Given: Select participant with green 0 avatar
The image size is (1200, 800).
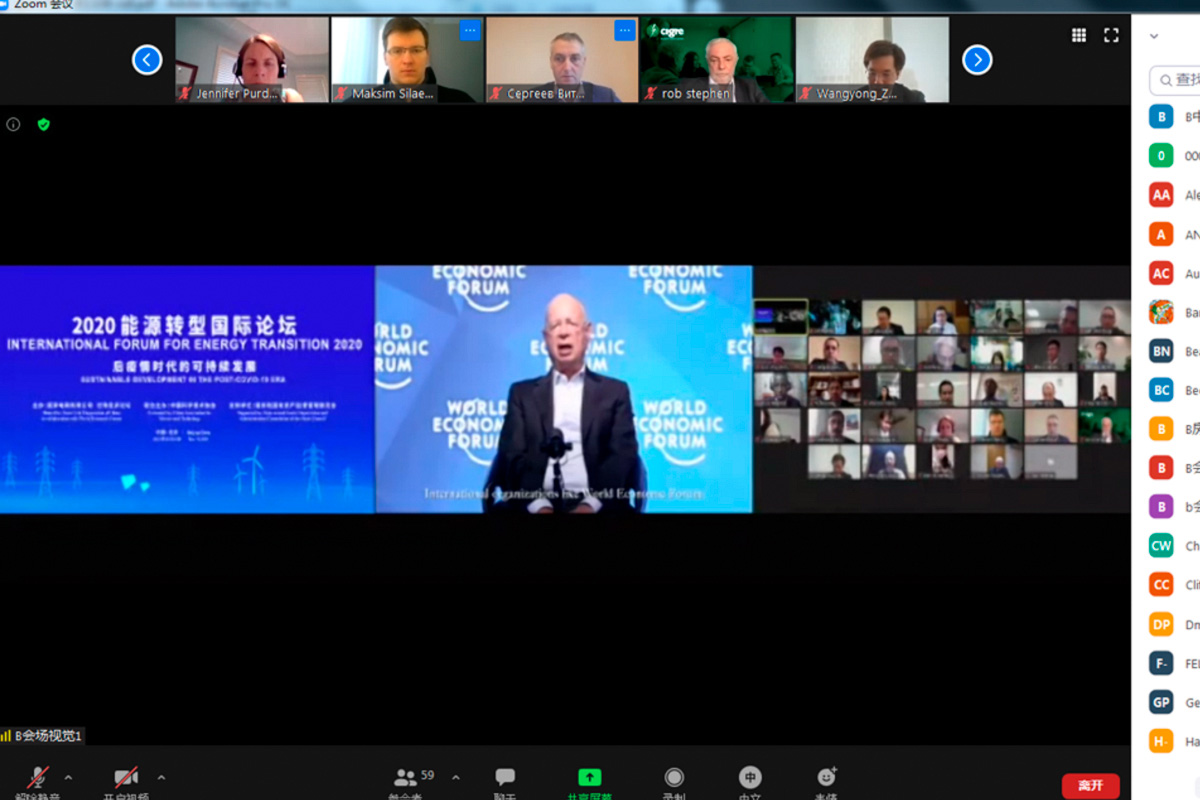Looking at the screenshot, I should pos(1161,156).
